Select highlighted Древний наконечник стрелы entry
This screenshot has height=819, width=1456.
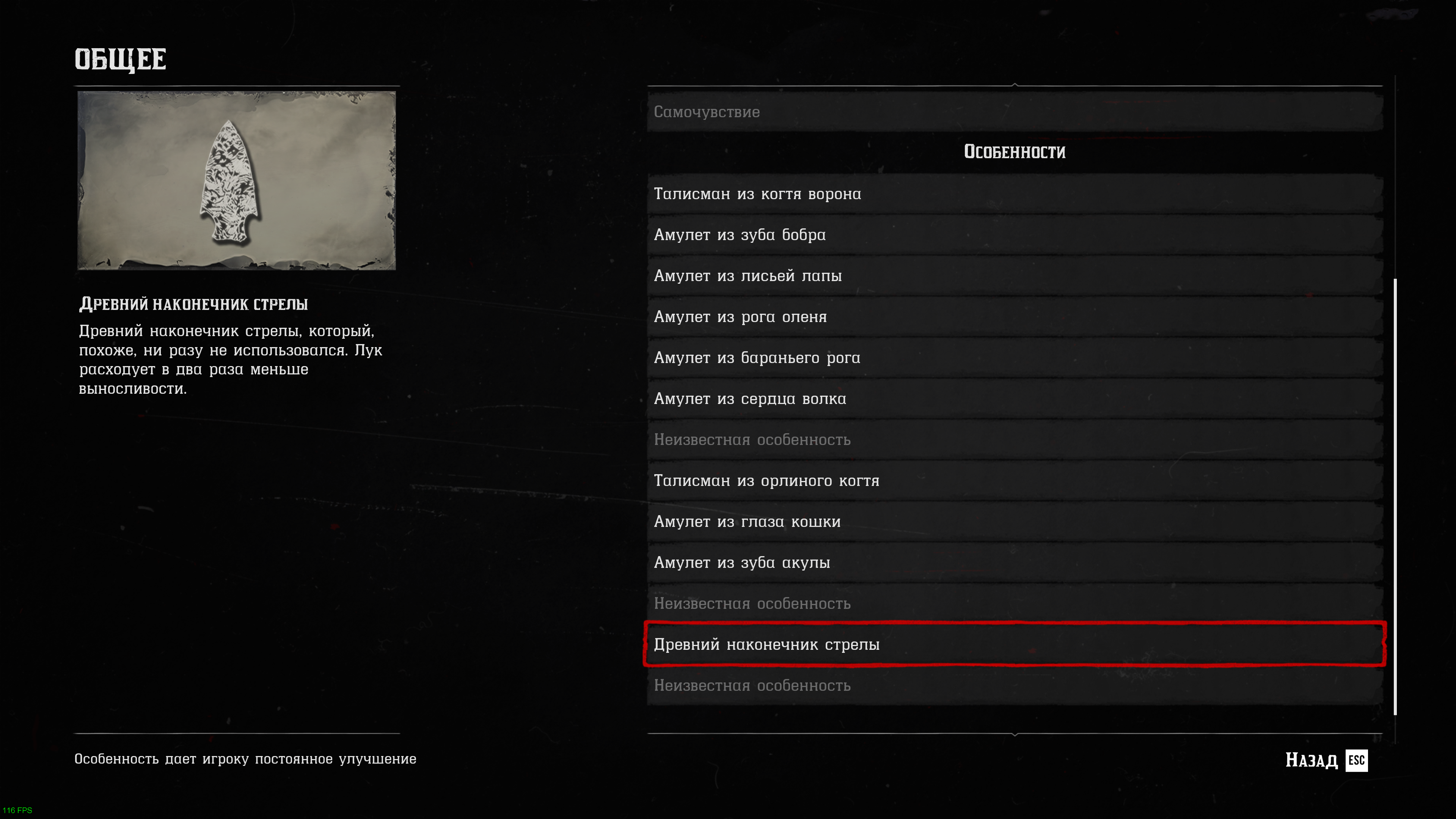tap(1015, 645)
